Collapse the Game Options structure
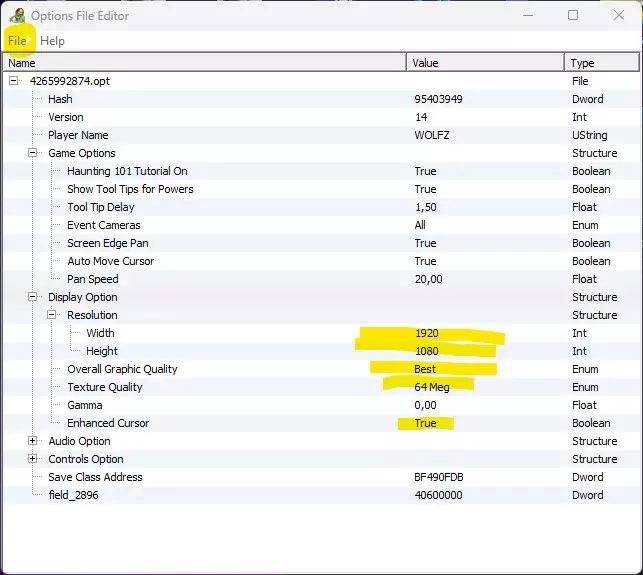 click(x=32, y=153)
